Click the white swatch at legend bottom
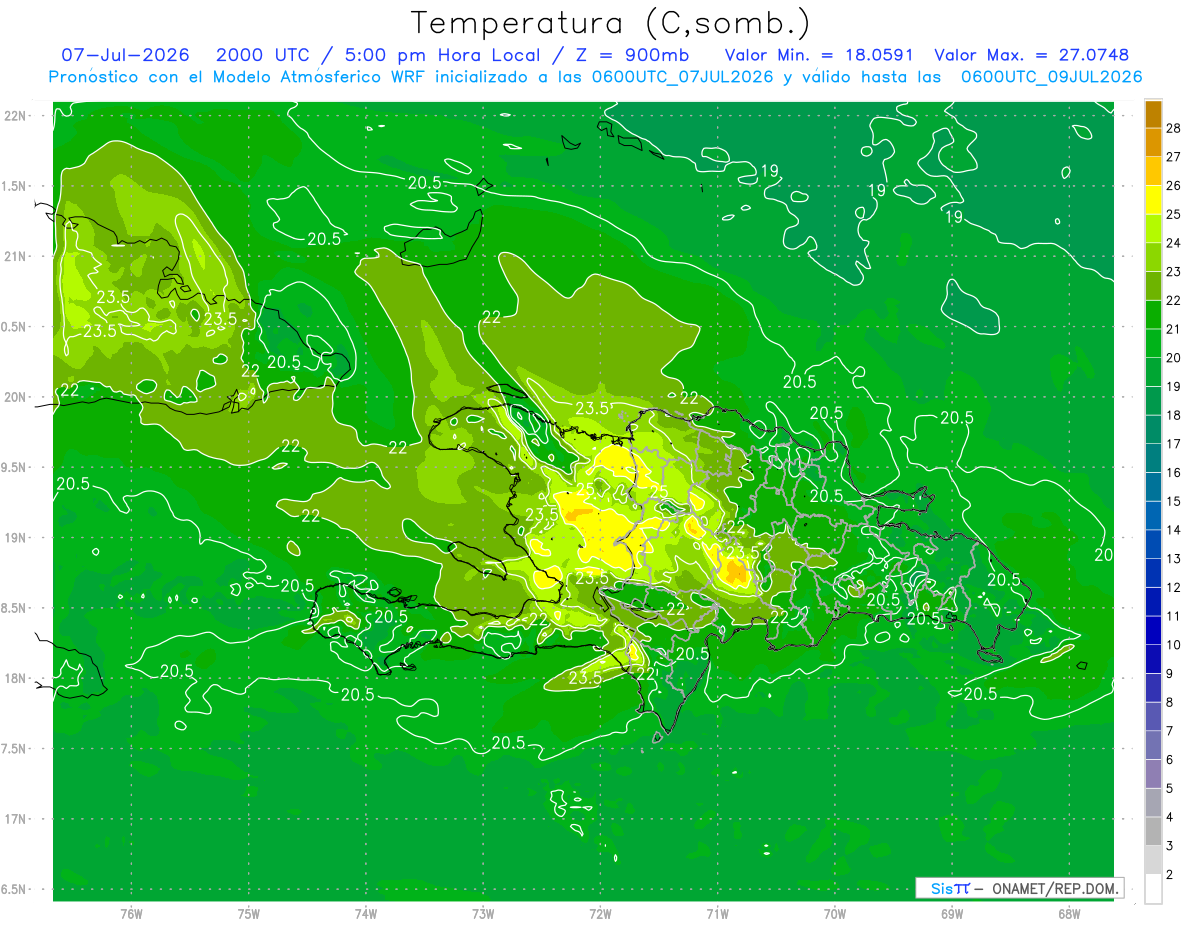Screen dimensions: 1200x927 coord(1154,889)
